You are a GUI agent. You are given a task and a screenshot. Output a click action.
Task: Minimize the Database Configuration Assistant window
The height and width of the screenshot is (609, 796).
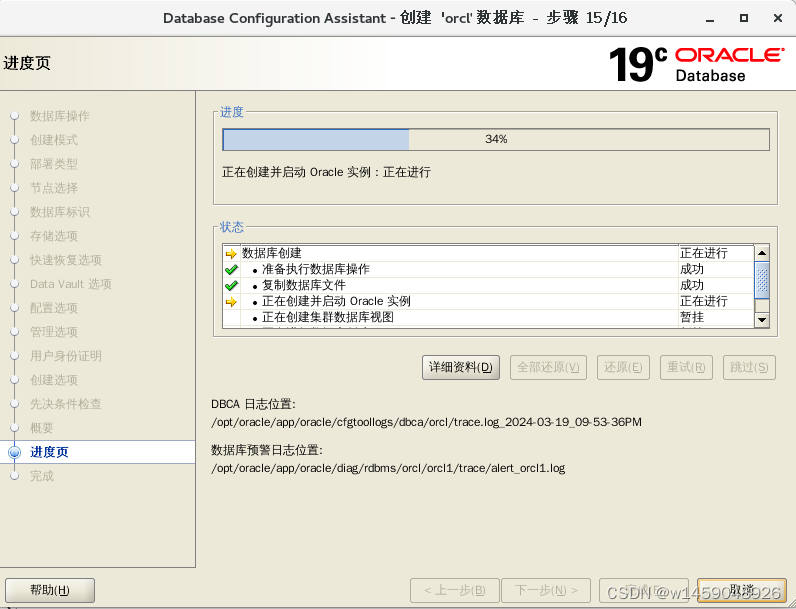click(710, 18)
